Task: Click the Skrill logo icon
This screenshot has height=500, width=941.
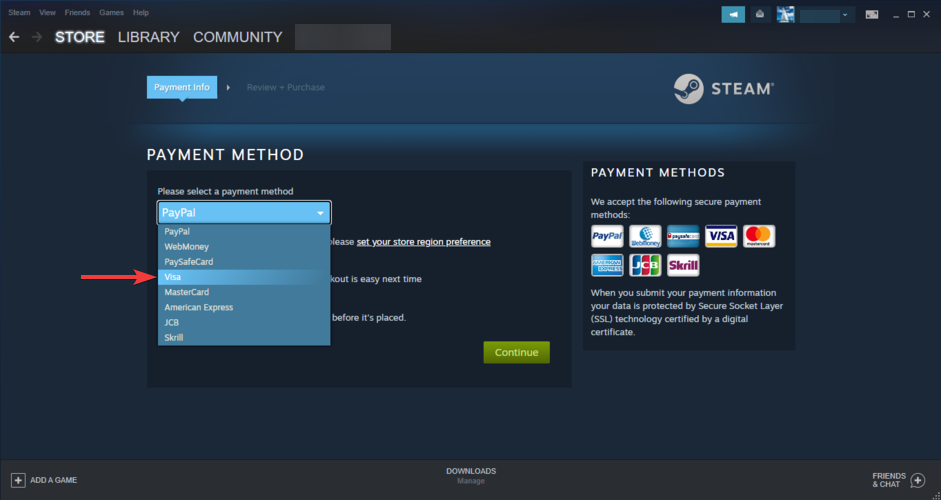Action: [x=683, y=265]
